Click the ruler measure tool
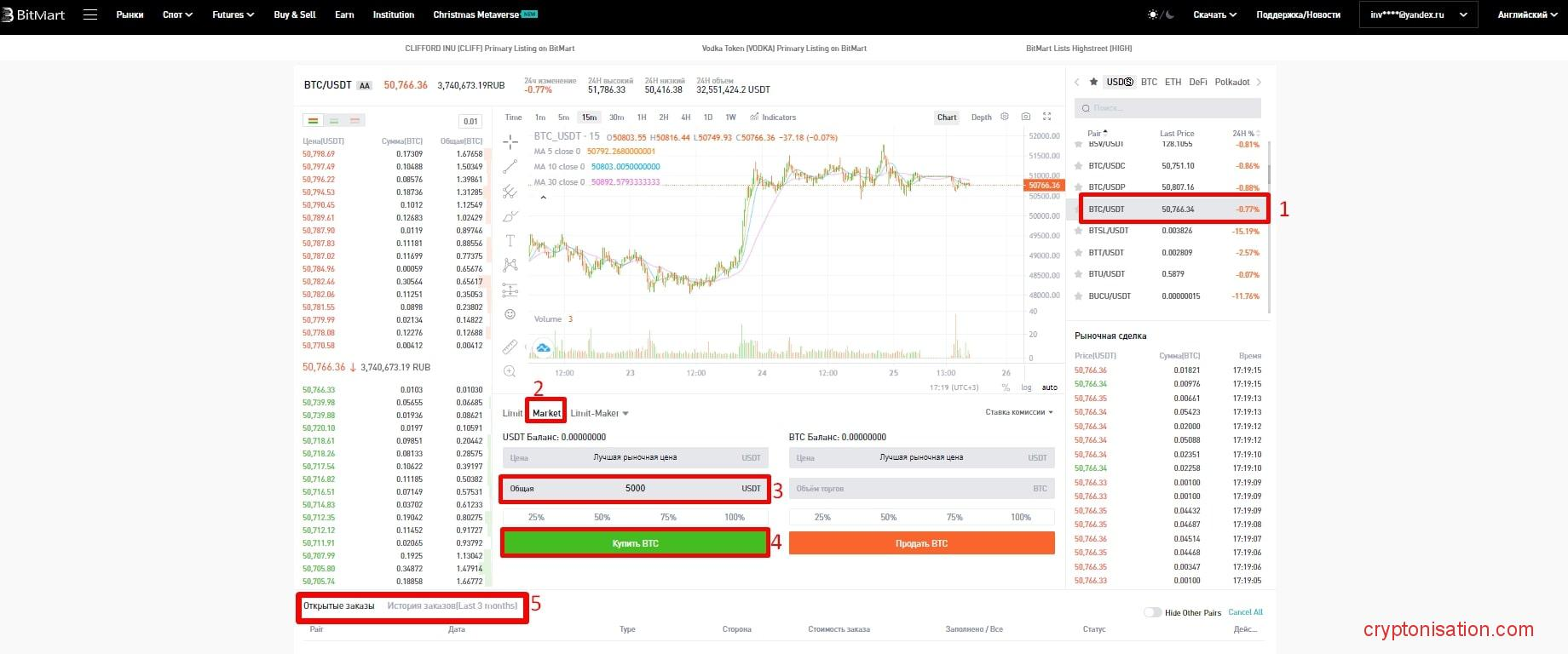 click(510, 347)
